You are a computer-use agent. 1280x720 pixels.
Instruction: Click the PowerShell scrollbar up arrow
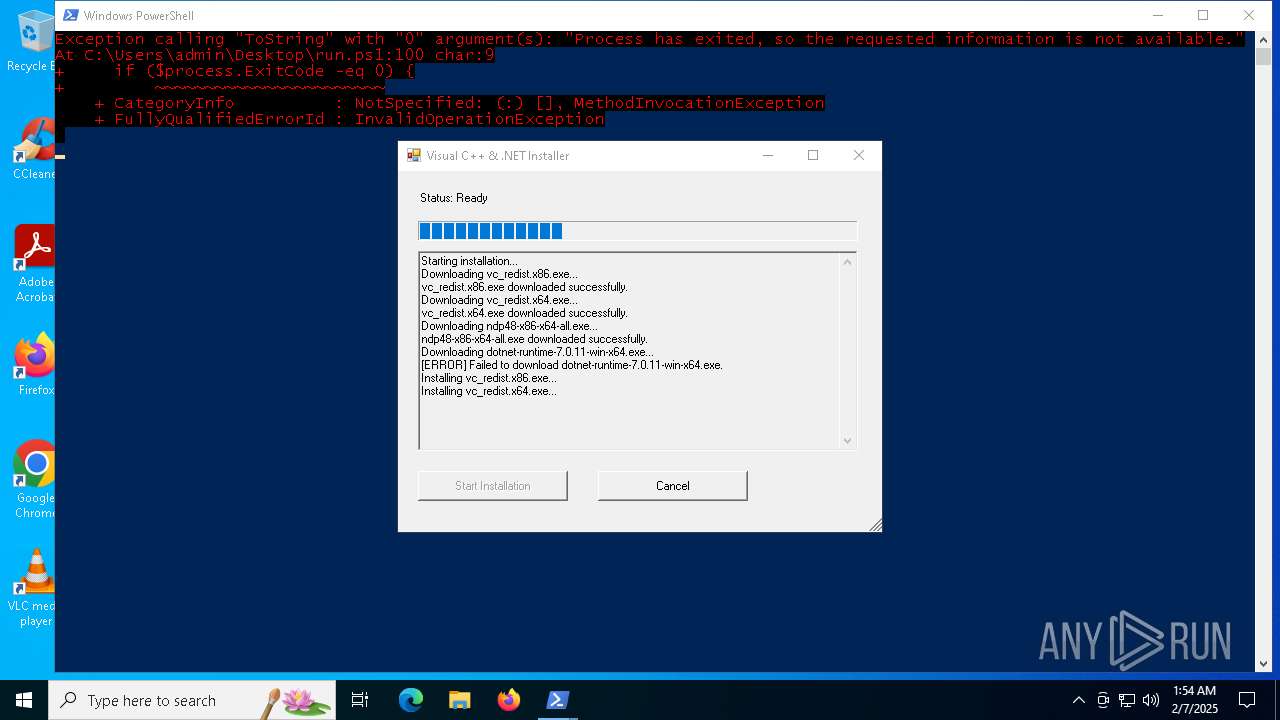click(1264, 39)
